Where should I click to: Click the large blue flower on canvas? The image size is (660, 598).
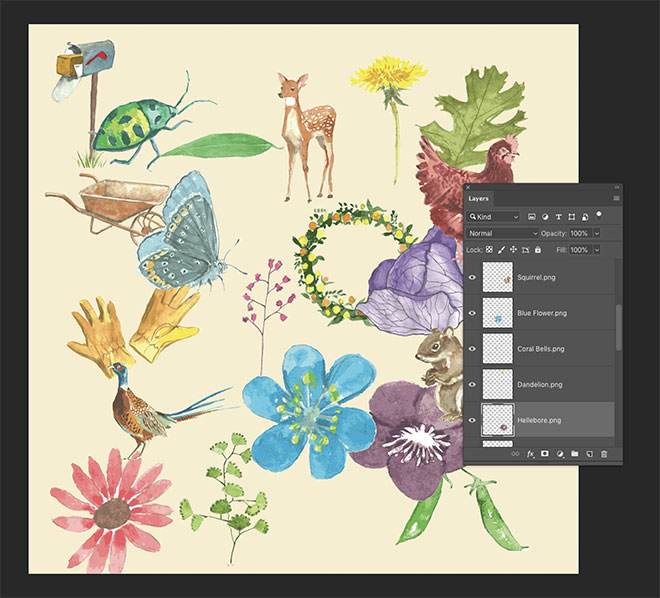[x=309, y=412]
